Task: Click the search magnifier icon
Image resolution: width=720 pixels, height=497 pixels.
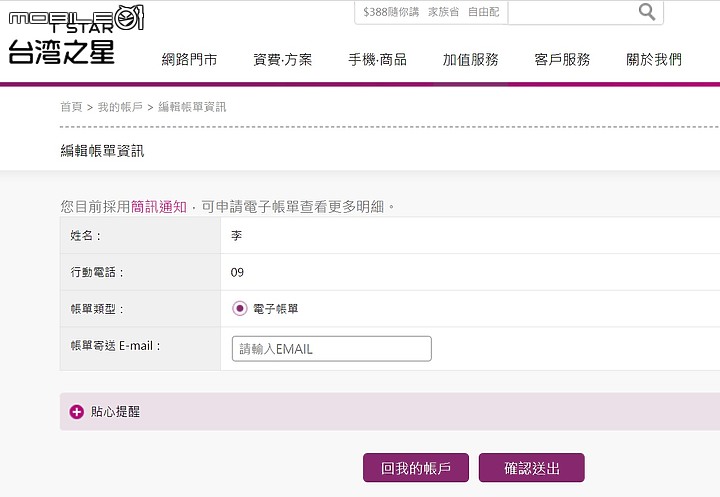Action: pyautogui.click(x=647, y=11)
